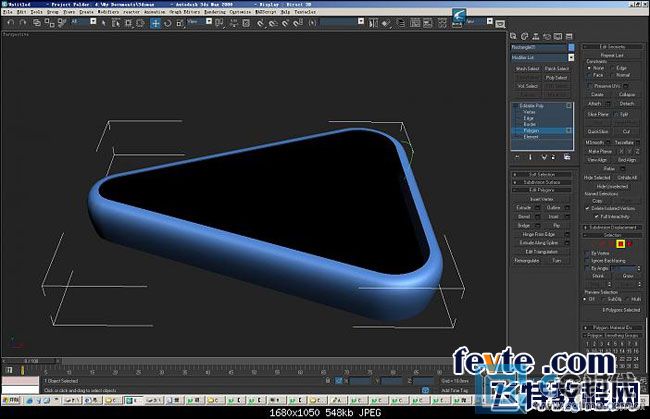The width and height of the screenshot is (650, 419).
Task: Click the Angle Snap toggle icon
Action: [x=273, y=23]
